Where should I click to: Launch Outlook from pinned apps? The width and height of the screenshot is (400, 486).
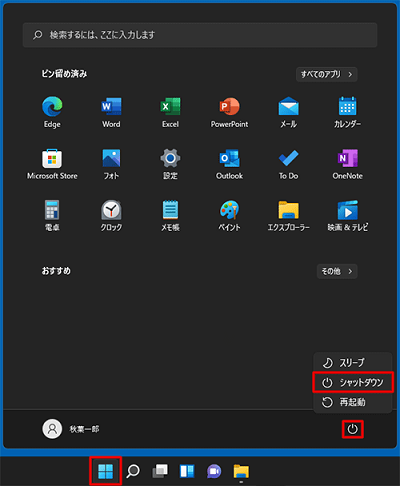[229, 164]
